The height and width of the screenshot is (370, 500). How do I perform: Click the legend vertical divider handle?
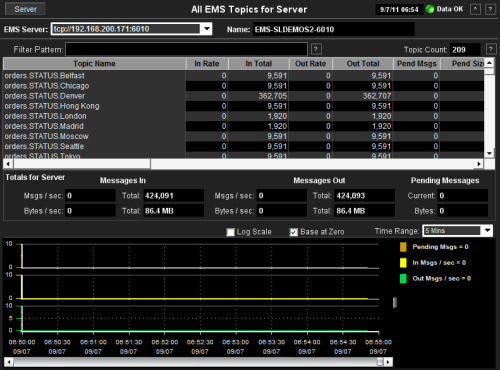point(395,302)
